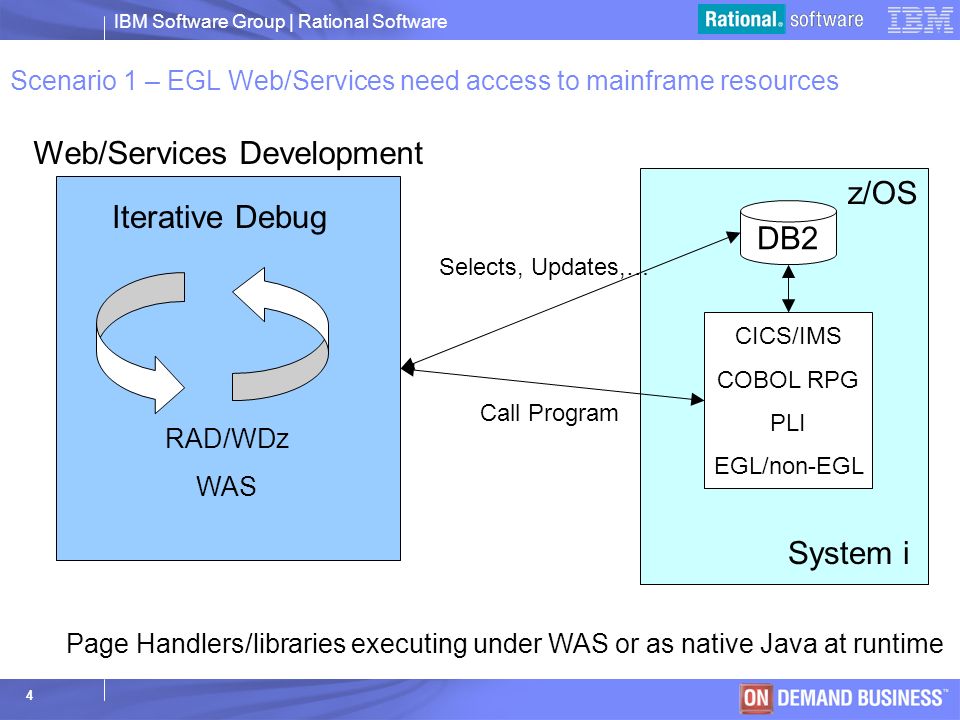Click the 'PLI' text
960x720 pixels.
(x=787, y=422)
